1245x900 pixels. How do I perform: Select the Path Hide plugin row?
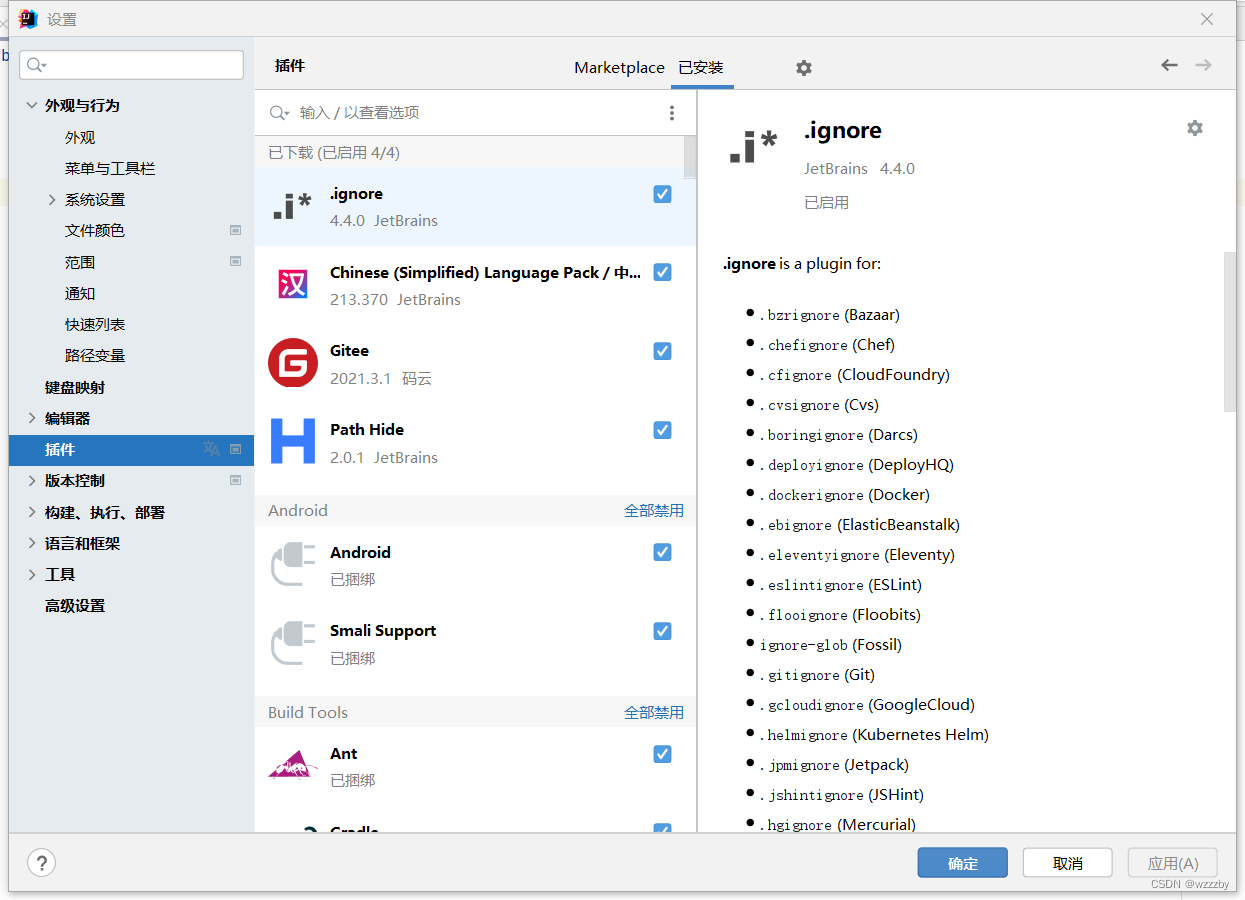[x=476, y=443]
